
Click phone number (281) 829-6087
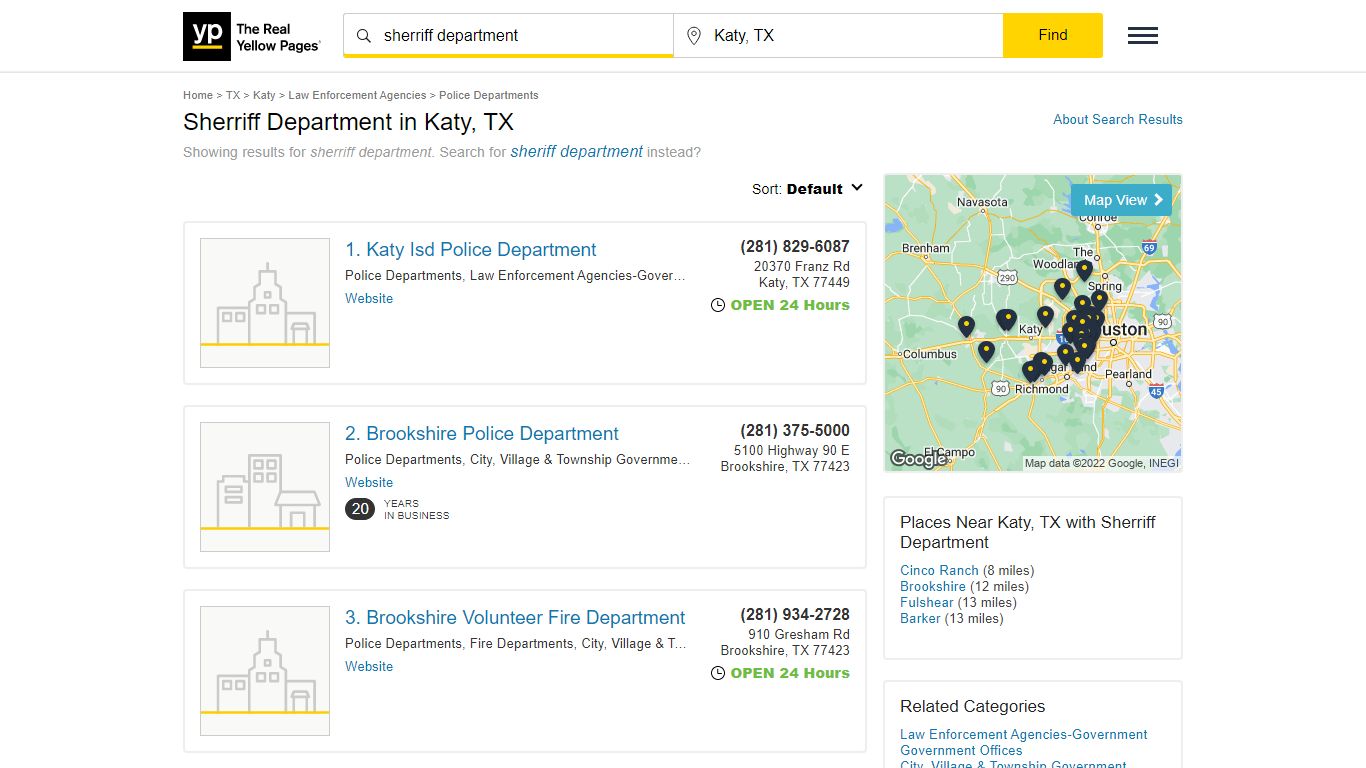[795, 246]
